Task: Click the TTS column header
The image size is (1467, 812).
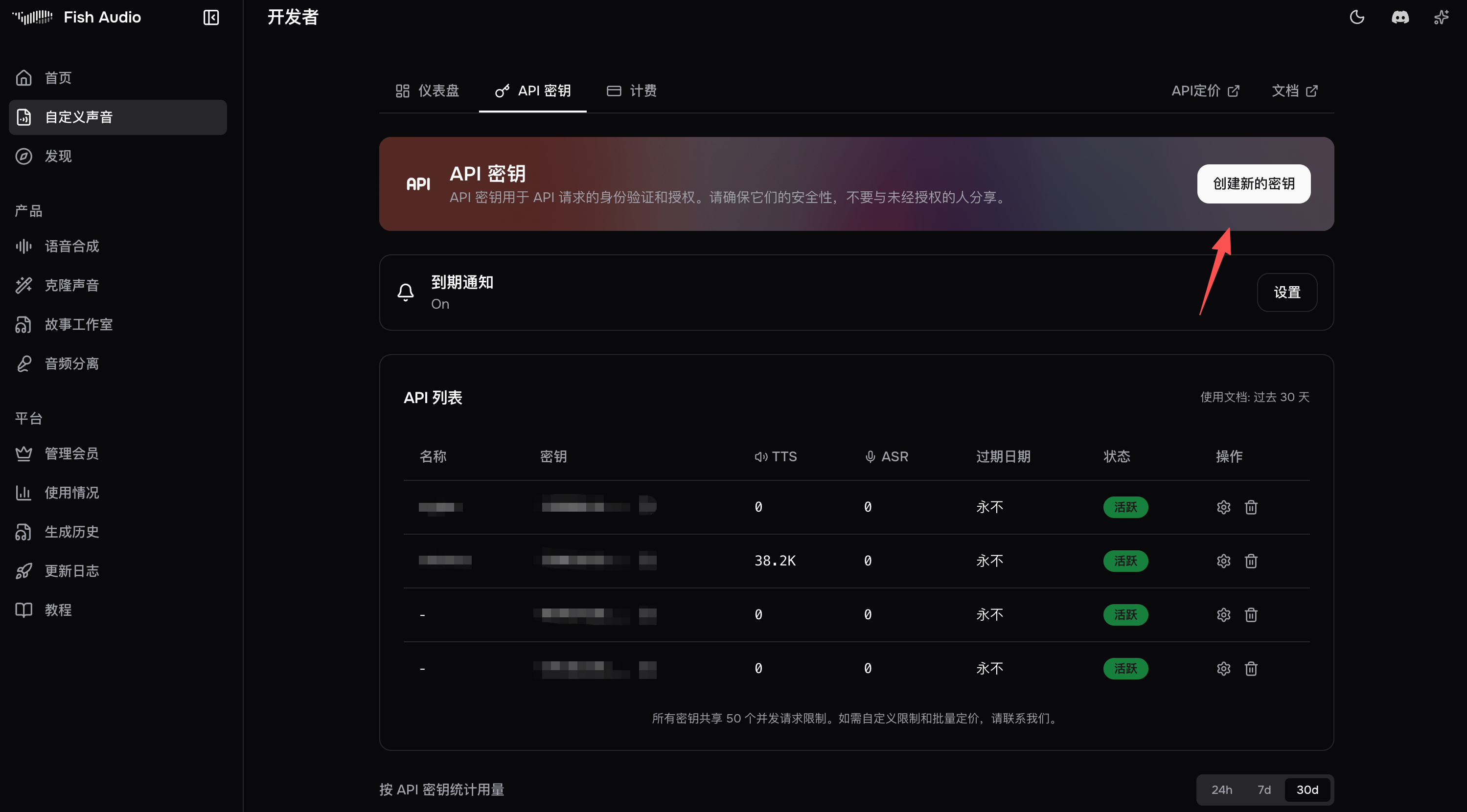Action: (x=775, y=457)
